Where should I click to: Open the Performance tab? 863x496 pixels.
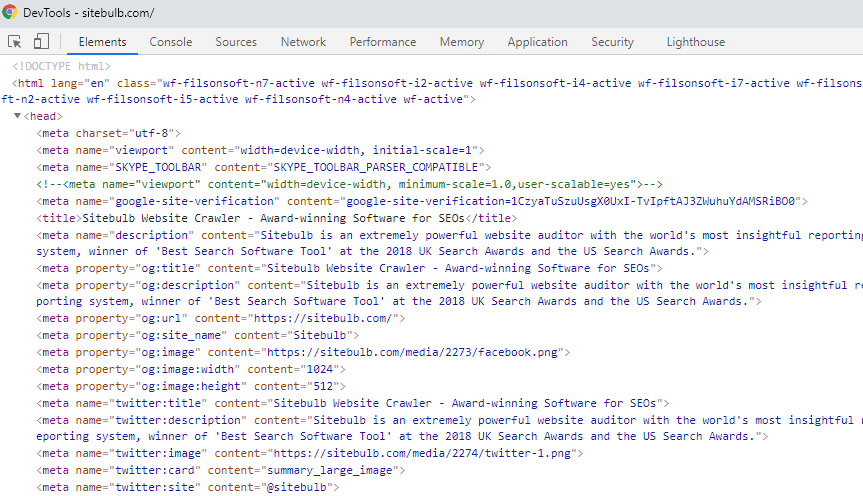pos(383,42)
